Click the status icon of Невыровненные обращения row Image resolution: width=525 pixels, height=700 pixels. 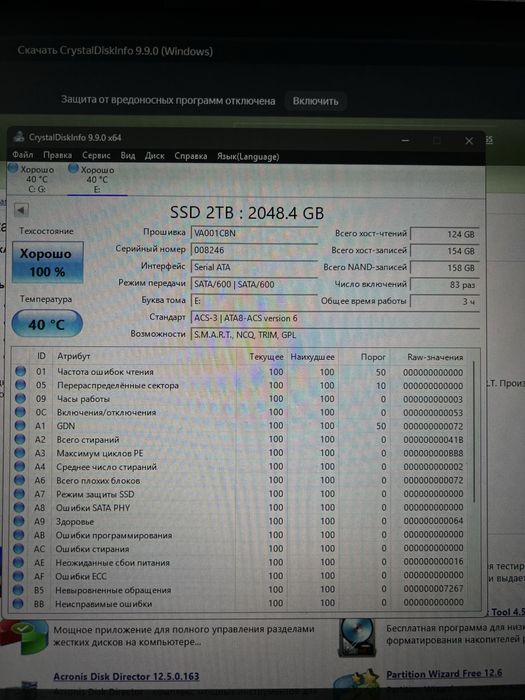point(18,590)
